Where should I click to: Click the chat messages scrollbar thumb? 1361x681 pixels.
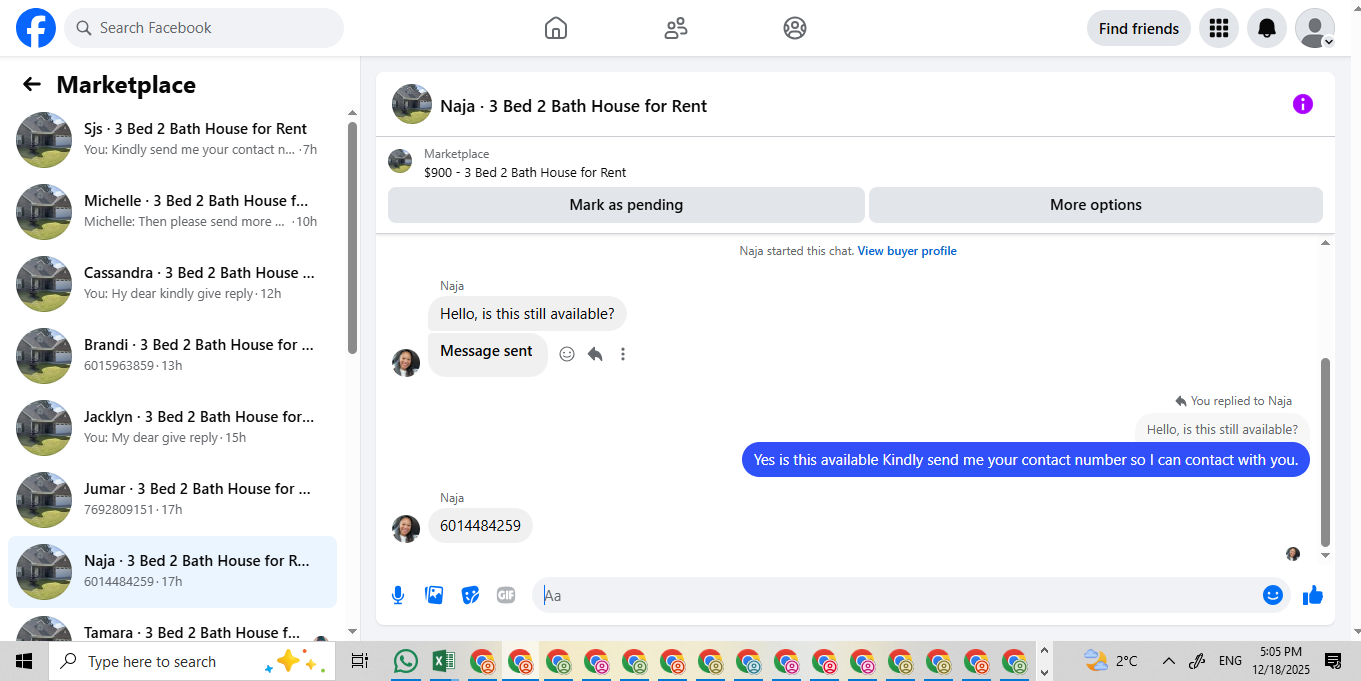pyautogui.click(x=1326, y=452)
